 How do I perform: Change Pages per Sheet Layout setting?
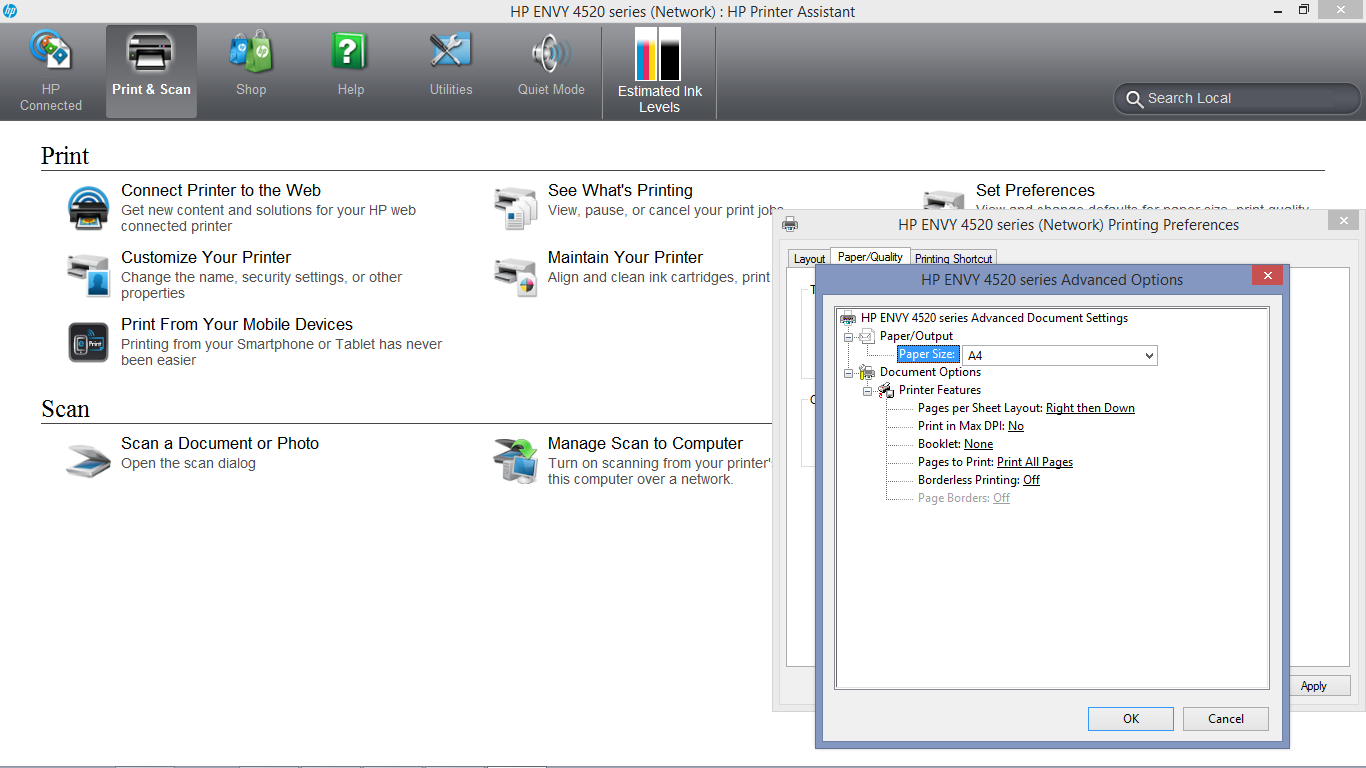pos(1089,407)
